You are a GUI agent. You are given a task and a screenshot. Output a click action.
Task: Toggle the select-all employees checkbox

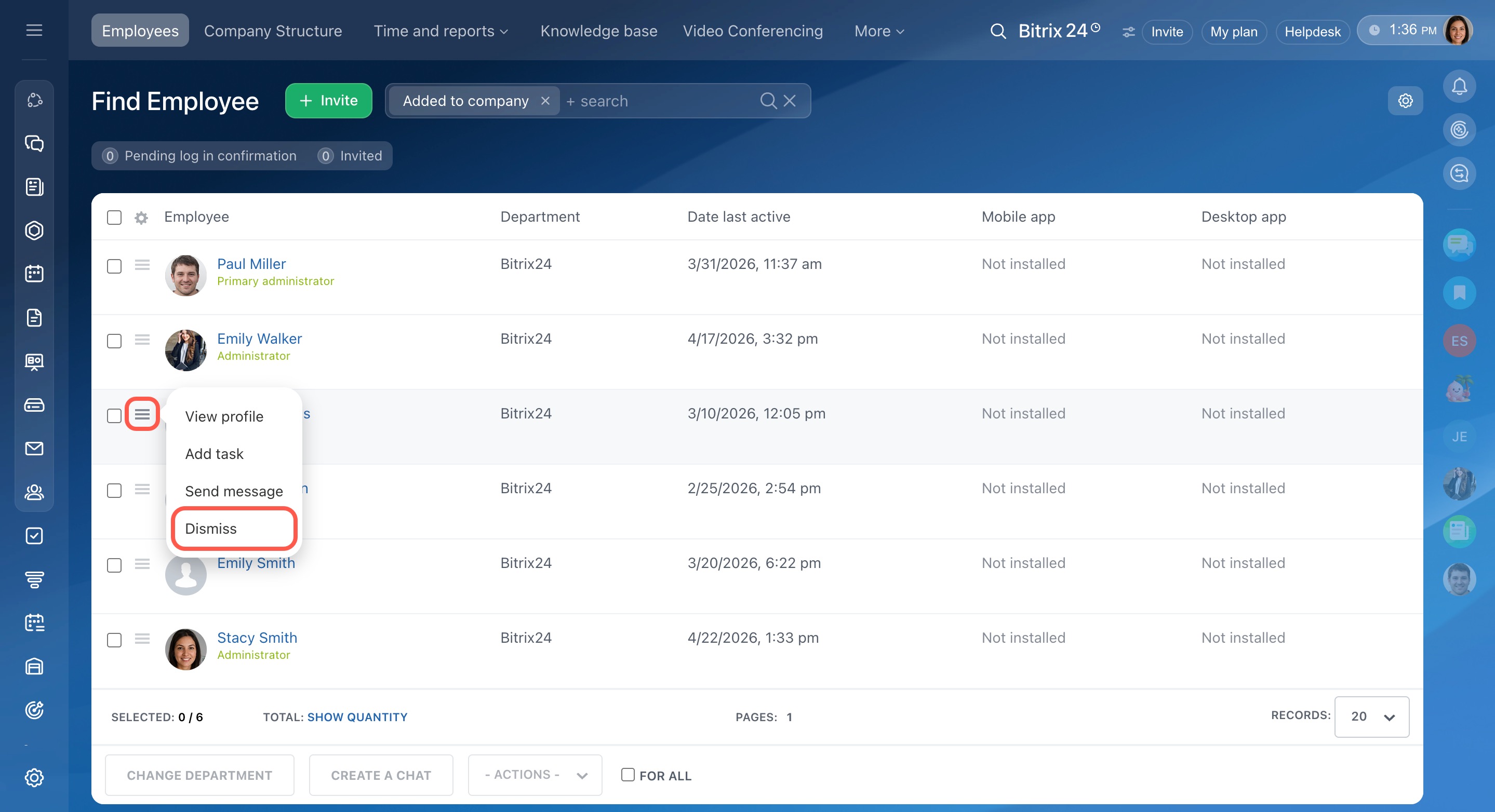point(114,218)
